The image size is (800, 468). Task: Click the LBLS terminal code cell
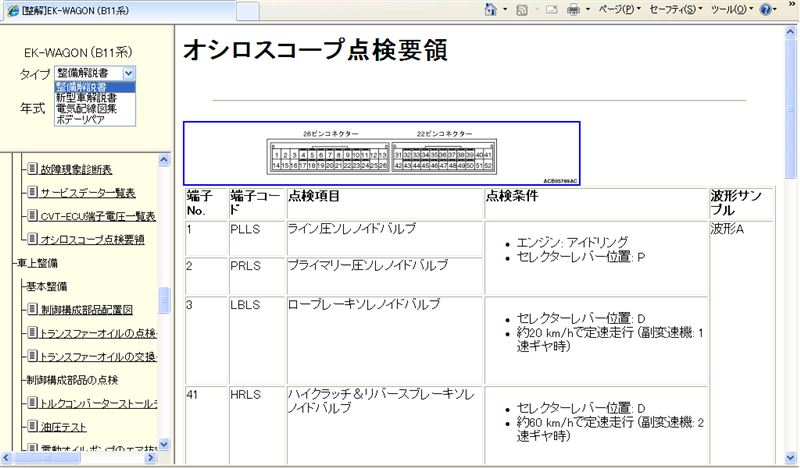coord(256,340)
